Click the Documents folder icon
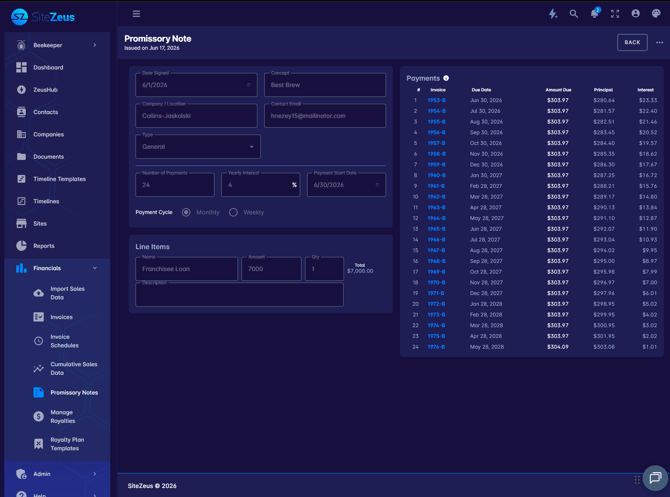Image resolution: width=670 pixels, height=497 pixels. coord(21,156)
